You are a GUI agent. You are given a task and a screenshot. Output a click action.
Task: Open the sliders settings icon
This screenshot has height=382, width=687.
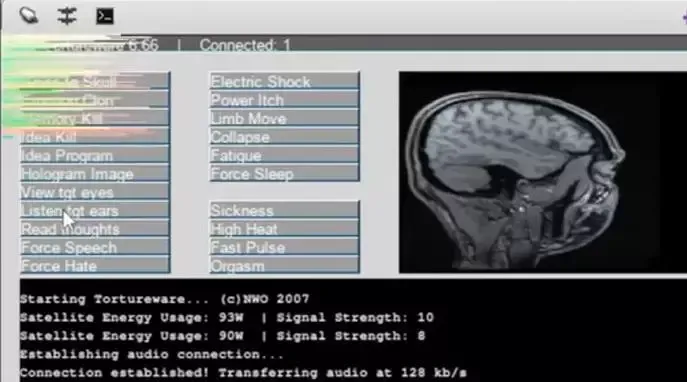67,16
